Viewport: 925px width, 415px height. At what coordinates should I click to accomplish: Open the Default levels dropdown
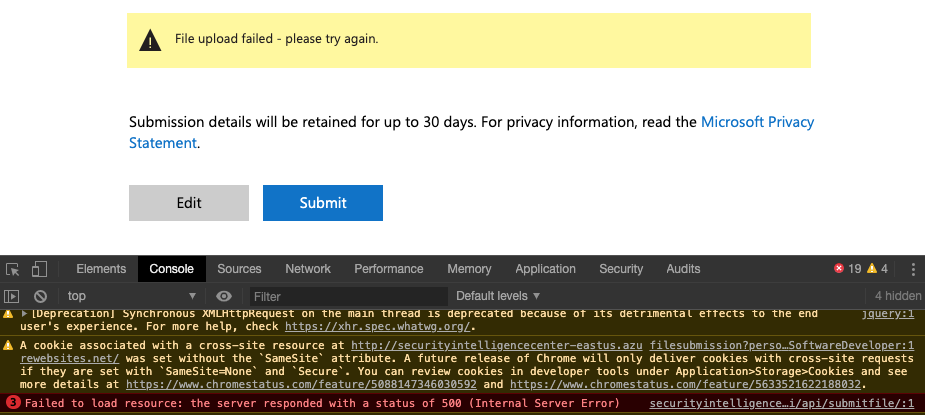498,296
